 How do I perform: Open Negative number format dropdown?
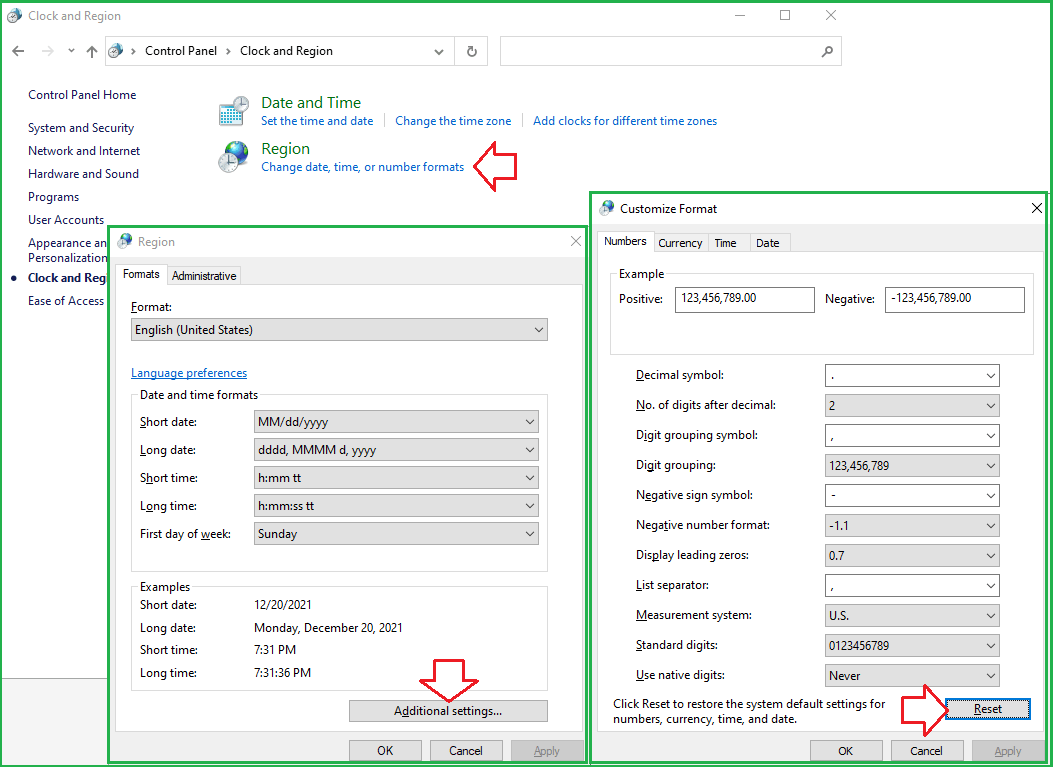point(912,526)
